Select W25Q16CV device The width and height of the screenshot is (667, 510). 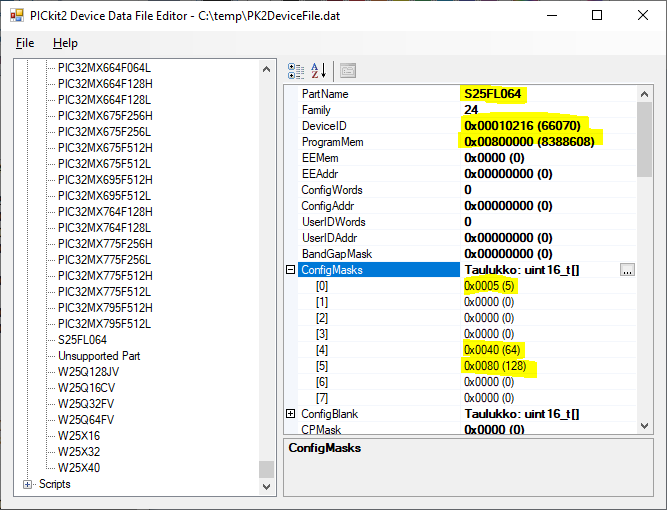(x=87, y=388)
